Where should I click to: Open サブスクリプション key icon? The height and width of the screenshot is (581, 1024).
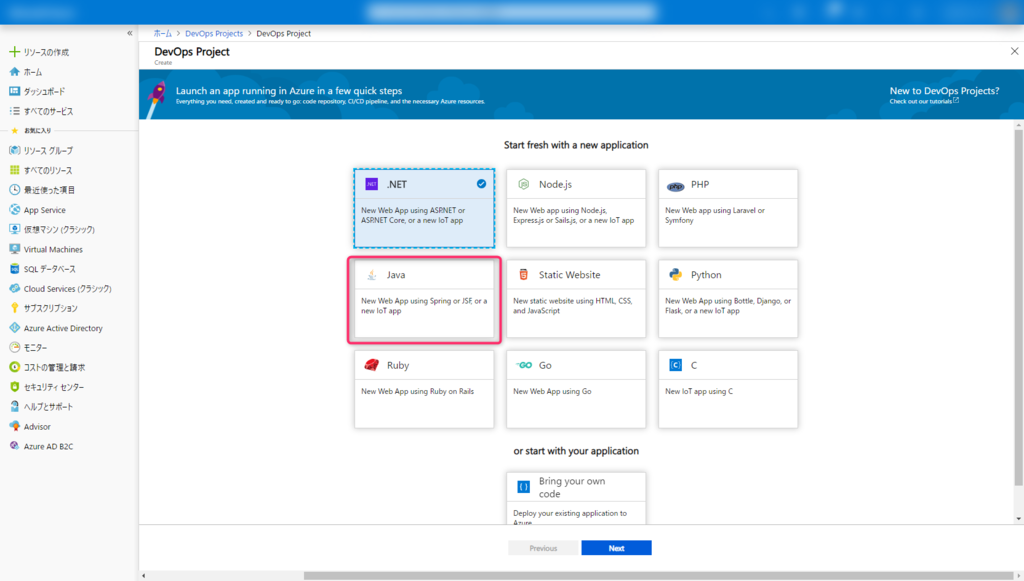(14, 307)
